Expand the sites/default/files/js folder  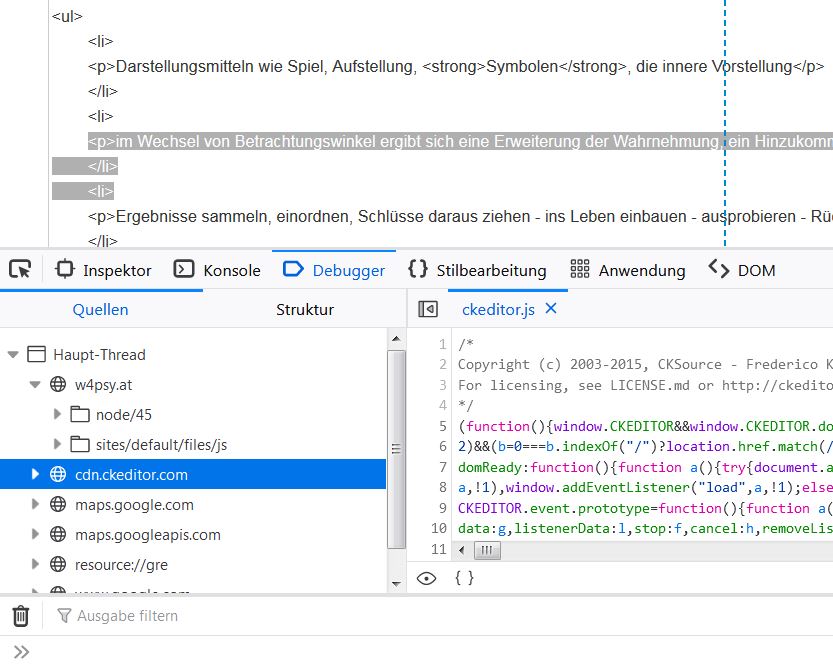pyautogui.click(x=57, y=444)
